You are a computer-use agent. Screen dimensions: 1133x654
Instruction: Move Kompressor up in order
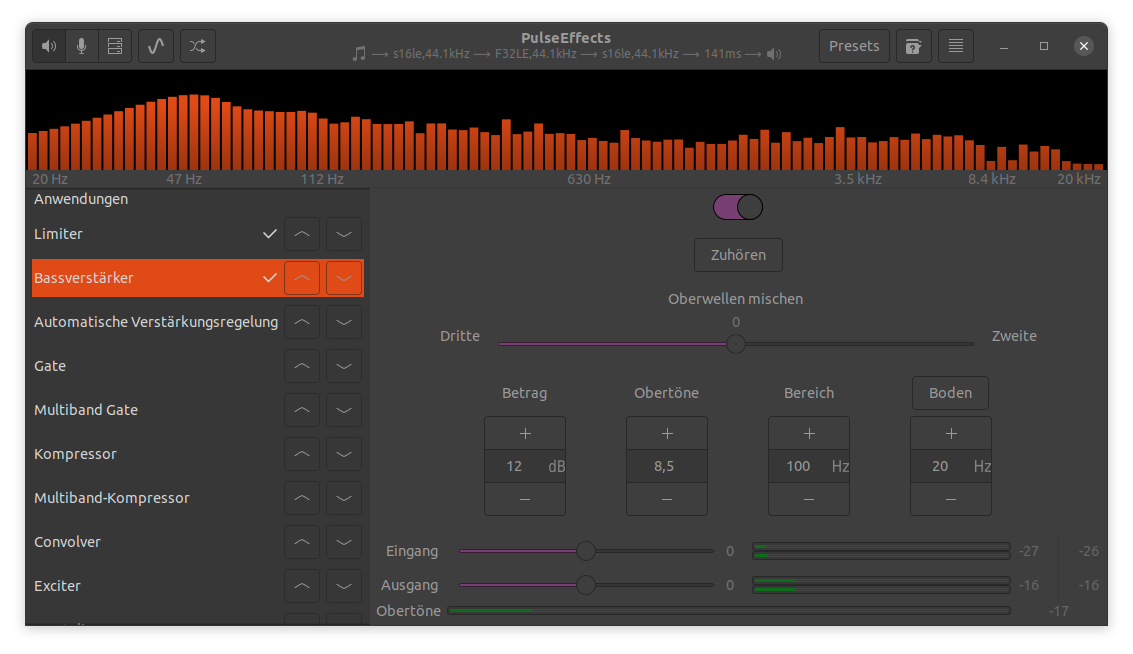(302, 454)
